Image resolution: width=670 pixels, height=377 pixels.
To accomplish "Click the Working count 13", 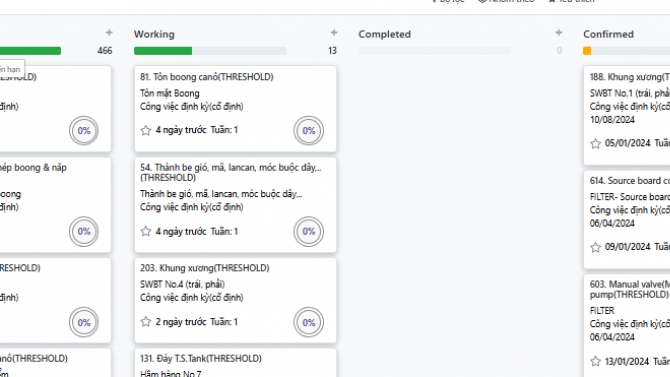I will coord(332,51).
